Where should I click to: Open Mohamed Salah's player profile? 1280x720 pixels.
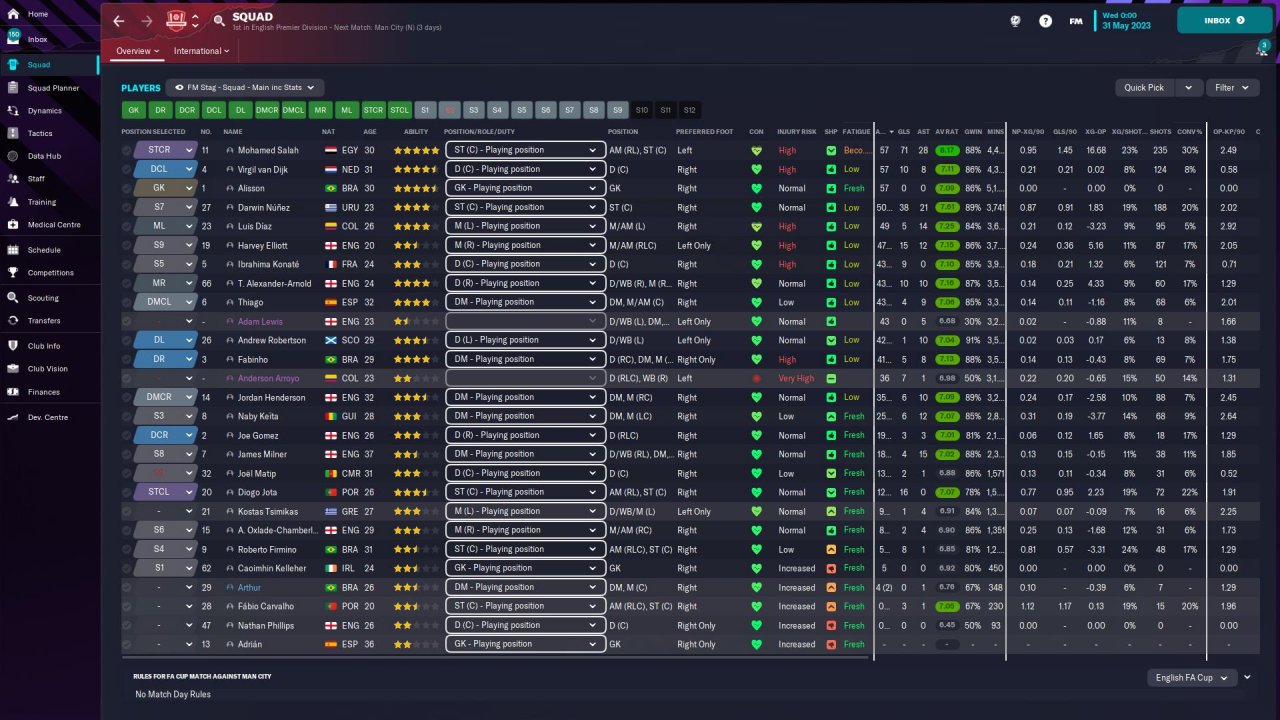(268, 150)
